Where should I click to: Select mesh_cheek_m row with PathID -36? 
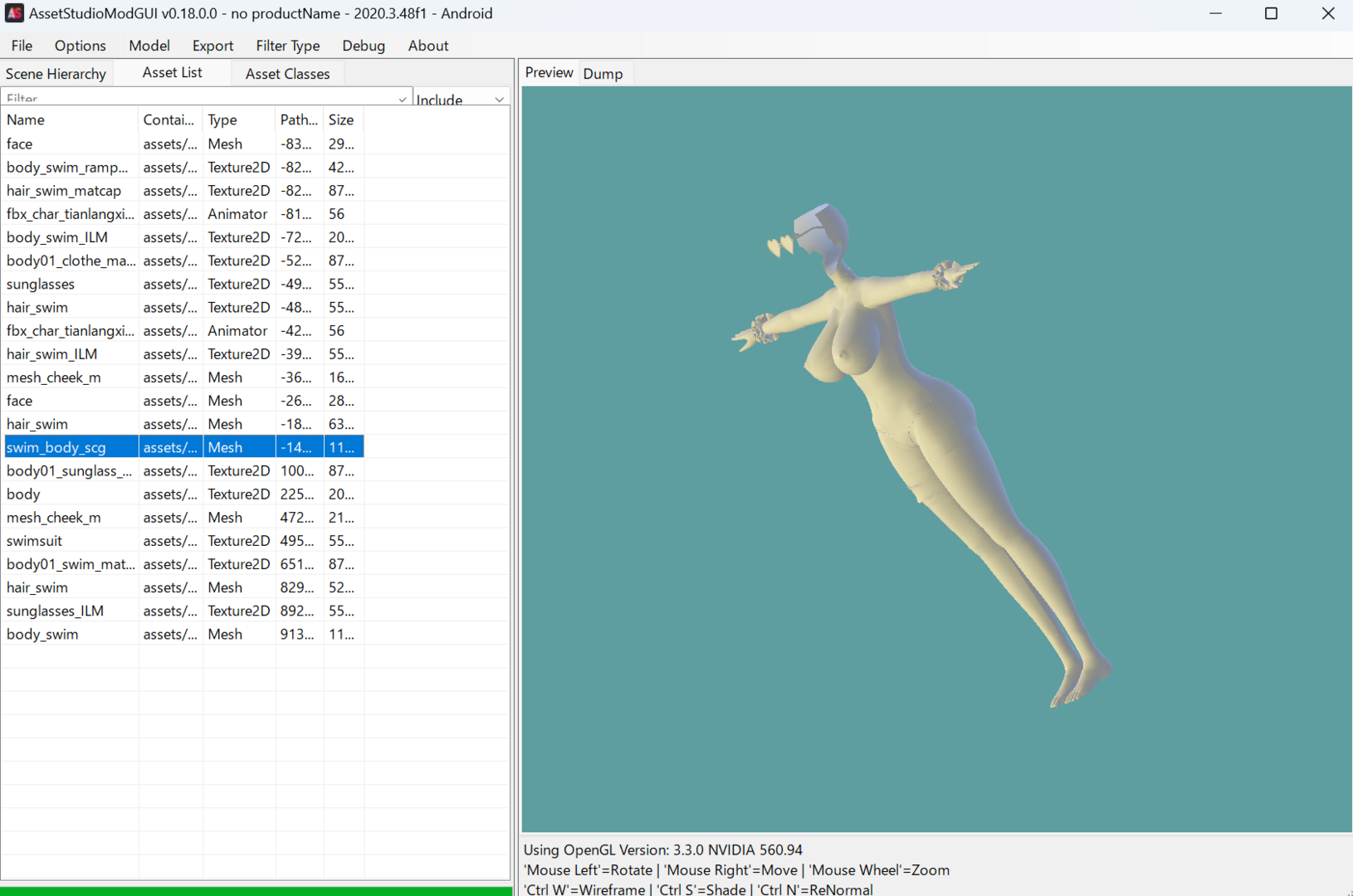coord(183,377)
